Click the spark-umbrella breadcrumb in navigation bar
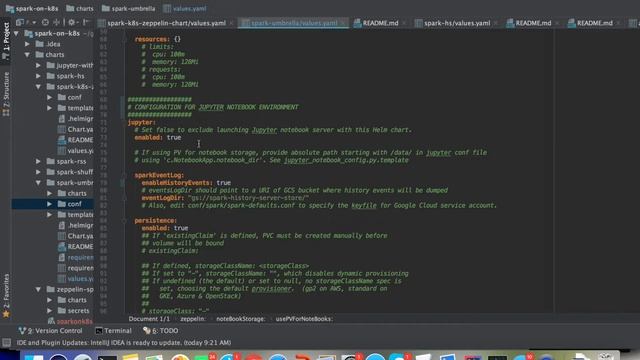 coord(128,8)
